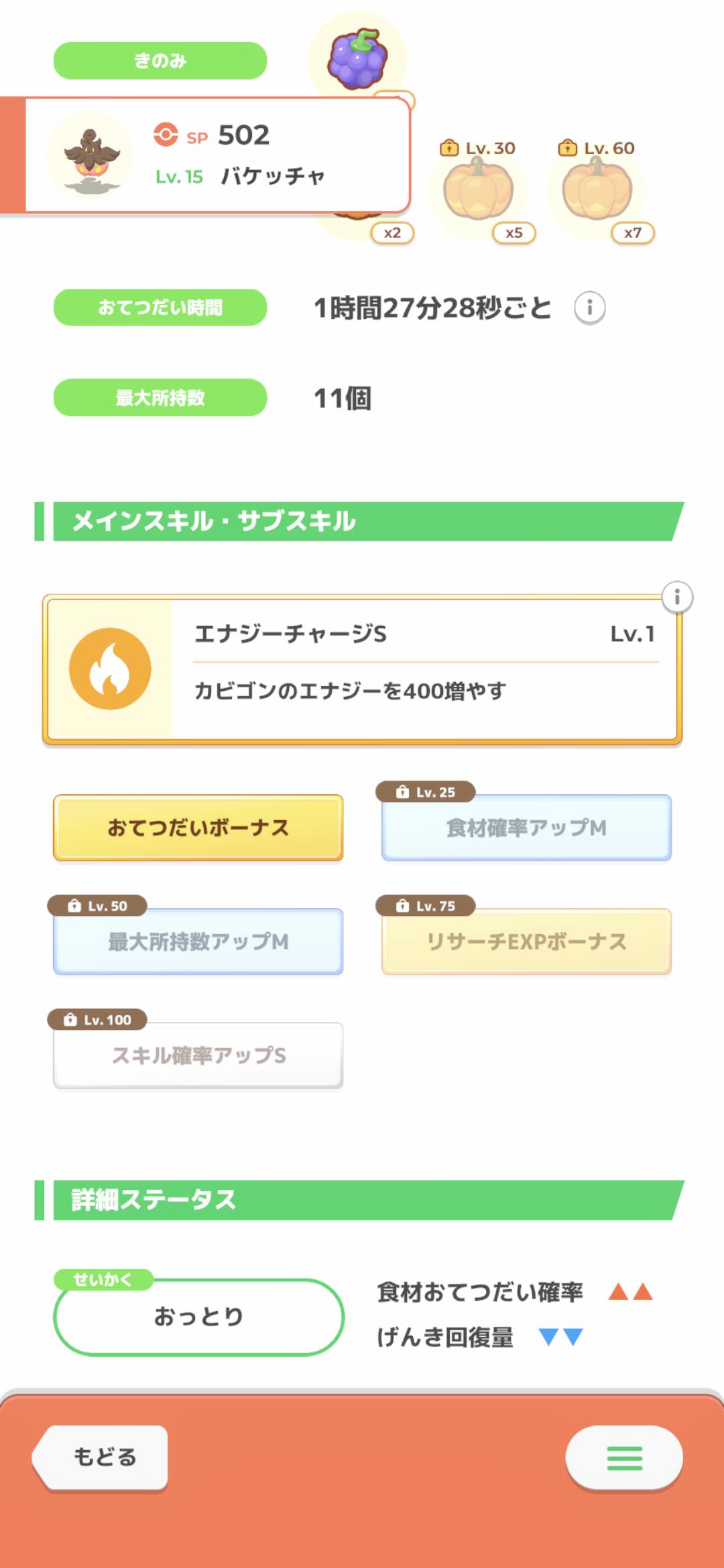Image resolution: width=724 pixels, height=1568 pixels.
Task: Tap the おてつだい時間 green label
Action: click(x=160, y=308)
